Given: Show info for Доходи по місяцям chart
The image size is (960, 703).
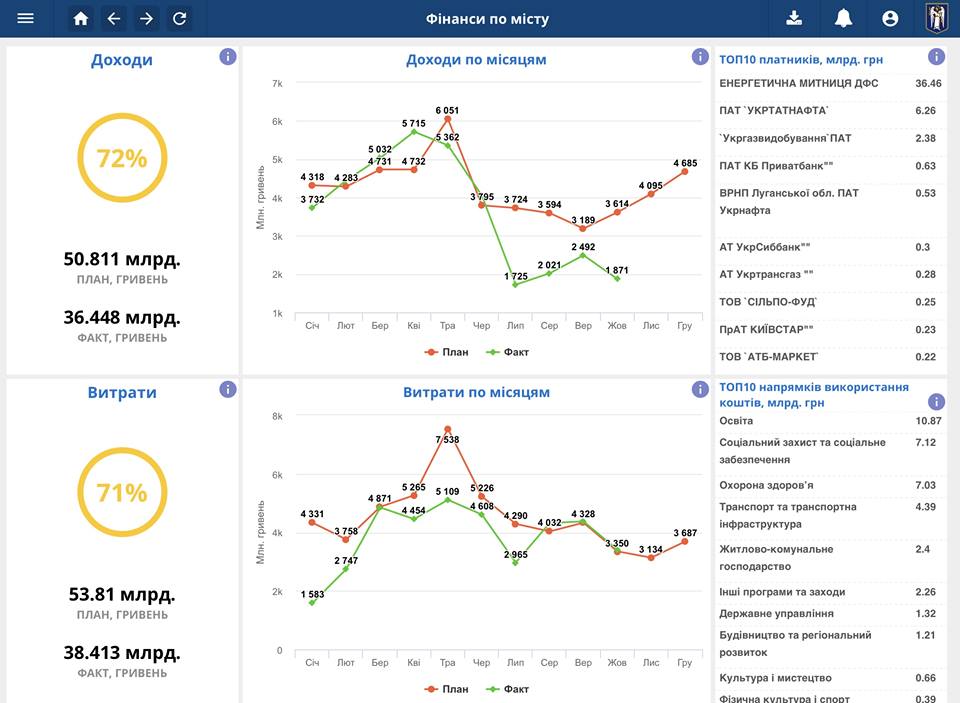Looking at the screenshot, I should click(x=700, y=57).
